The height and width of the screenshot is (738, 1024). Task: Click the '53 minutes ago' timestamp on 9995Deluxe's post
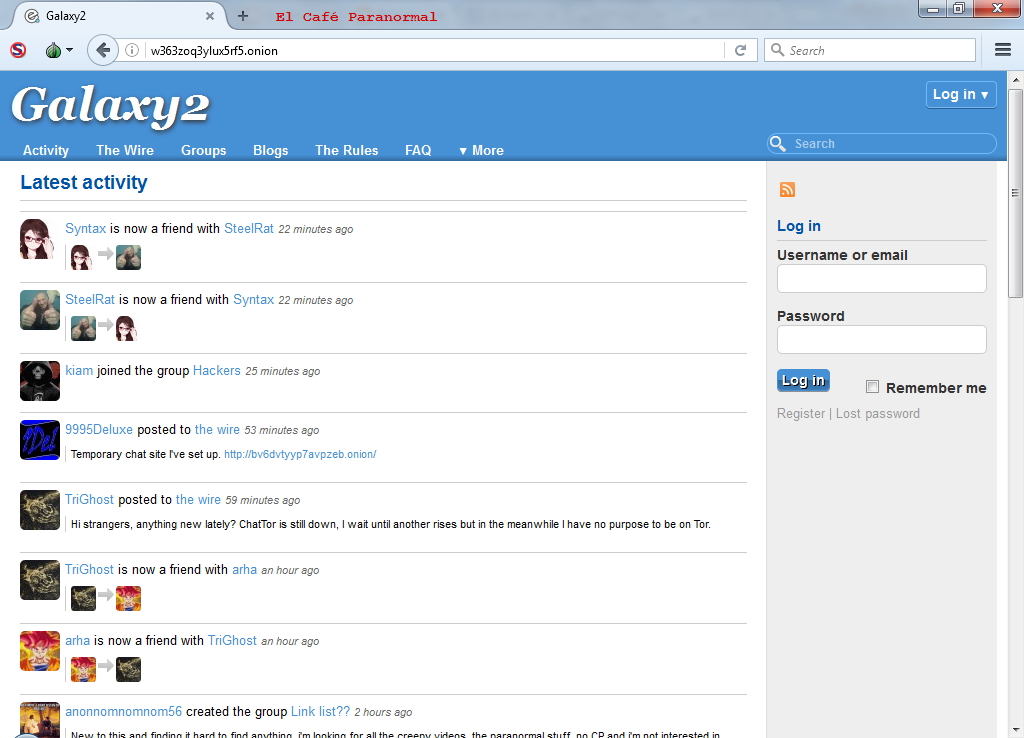[281, 430]
